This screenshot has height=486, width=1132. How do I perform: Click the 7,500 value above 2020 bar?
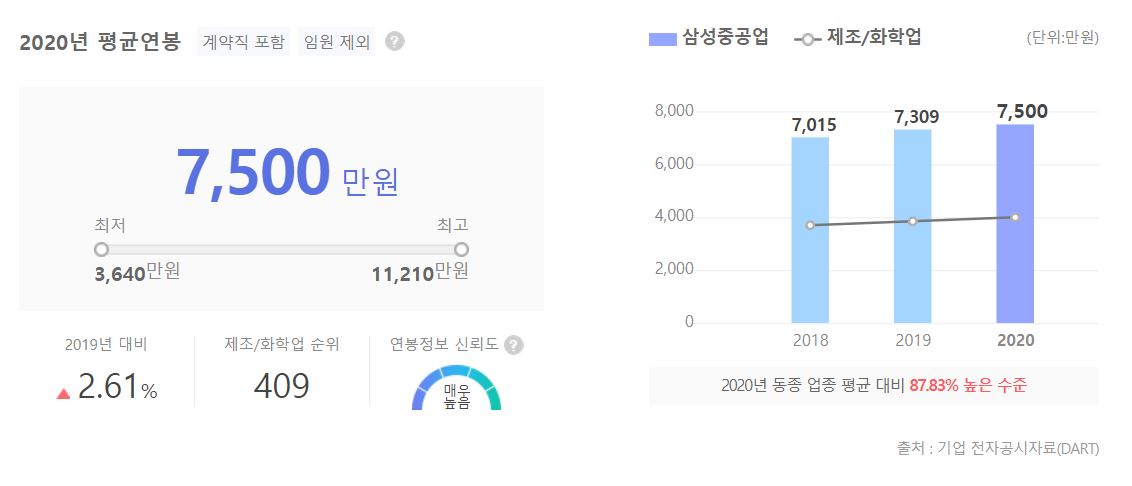[1022, 112]
